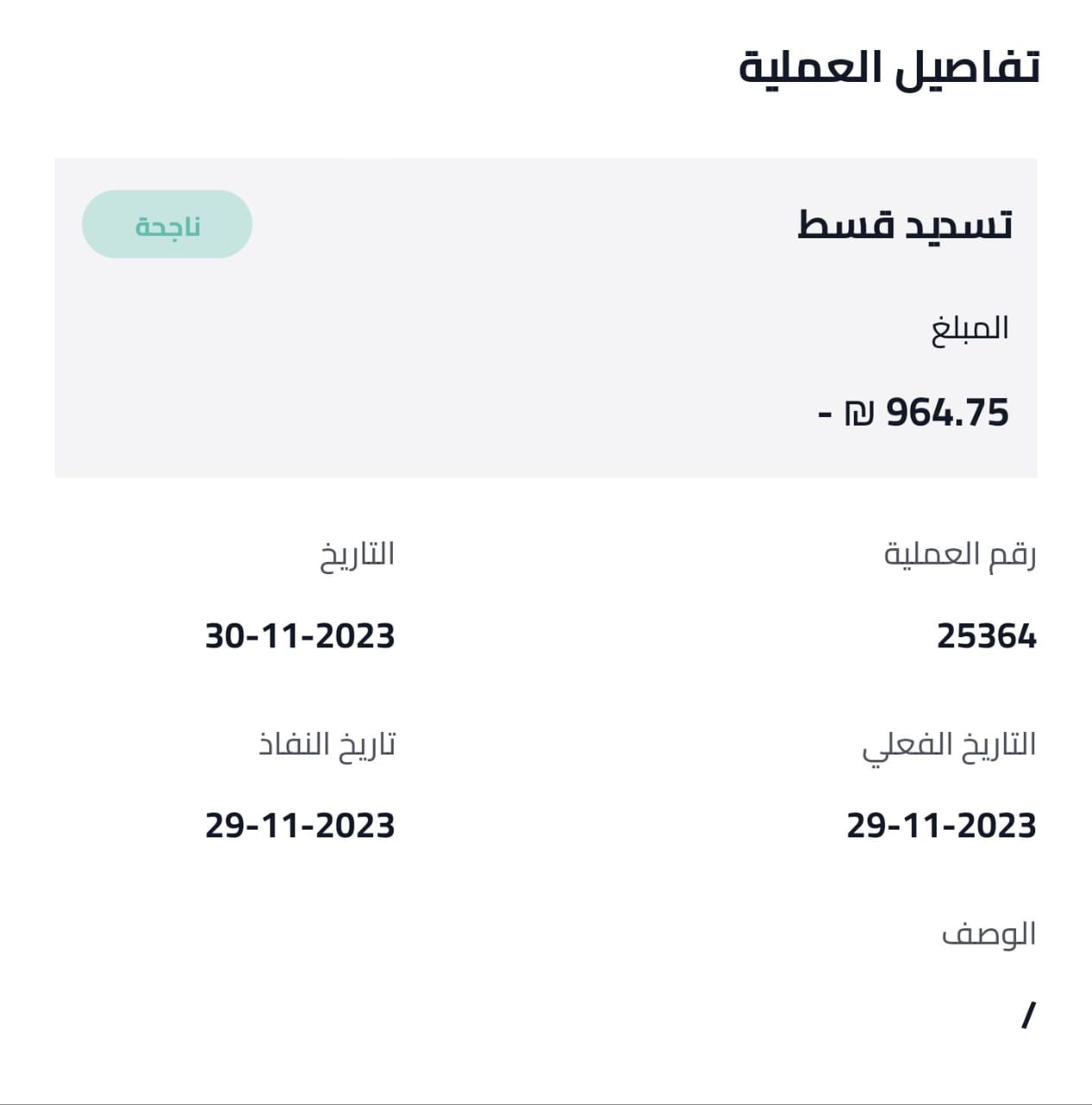Click the تاريخ النفاذ label
1092x1105 pixels.
tap(326, 744)
